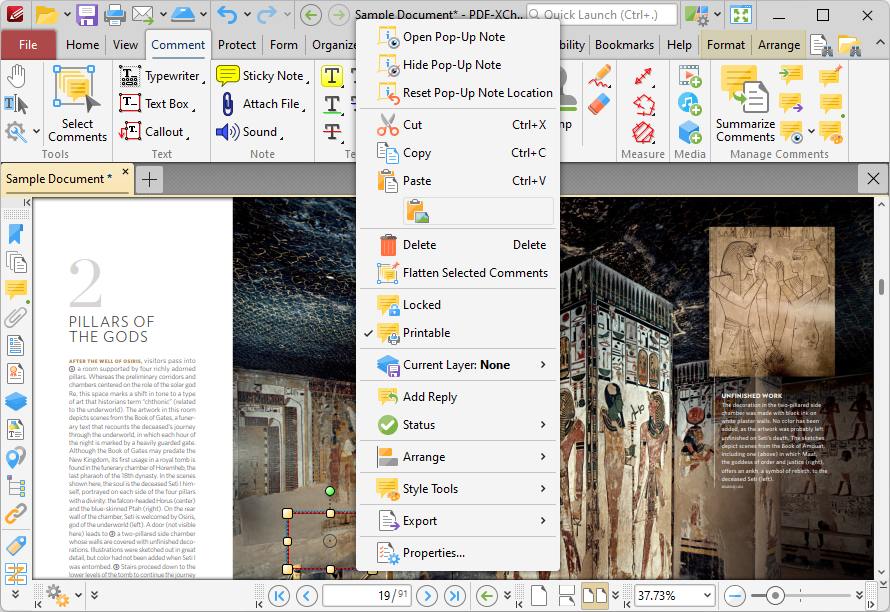The height and width of the screenshot is (612, 890).
Task: Go to the last page
Action: [455, 596]
